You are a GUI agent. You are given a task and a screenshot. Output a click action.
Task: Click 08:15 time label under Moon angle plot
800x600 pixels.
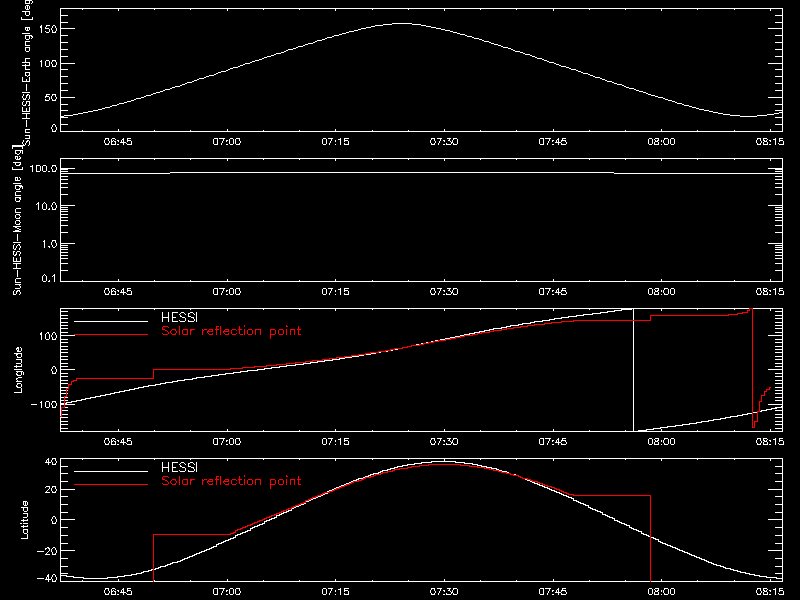click(x=769, y=292)
